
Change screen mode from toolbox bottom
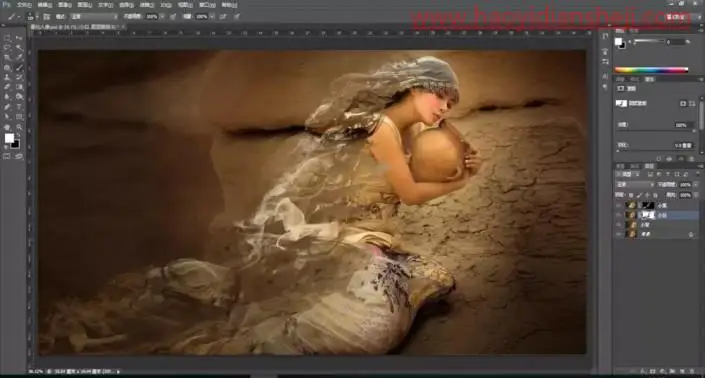click(x=19, y=156)
